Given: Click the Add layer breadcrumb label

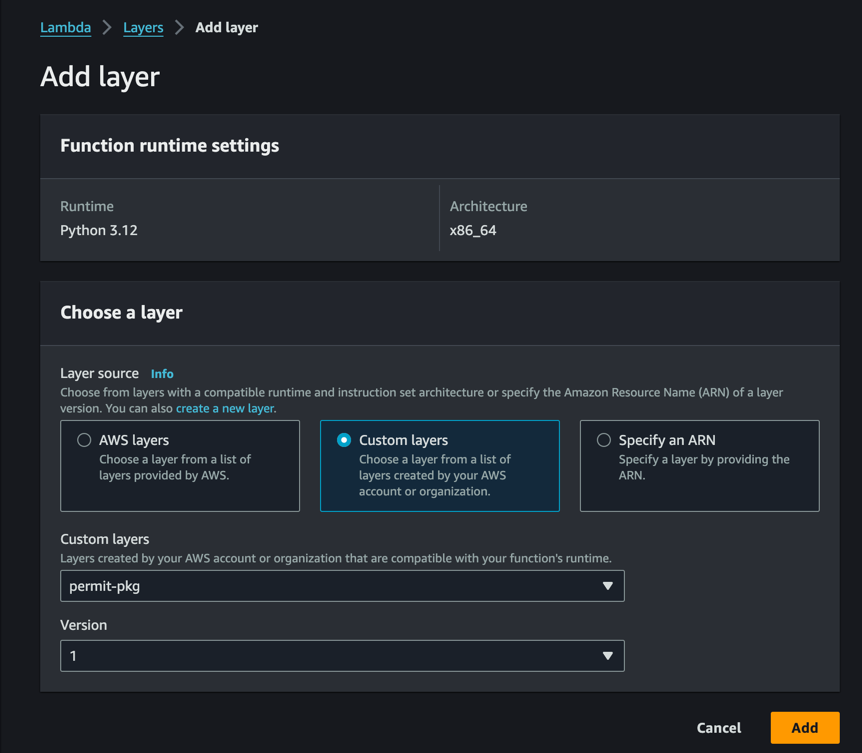Looking at the screenshot, I should 226,27.
